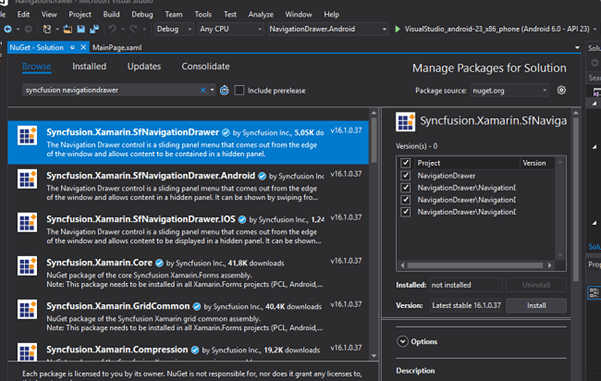Click the Navigate Backward toolbar icon

click(x=7, y=29)
